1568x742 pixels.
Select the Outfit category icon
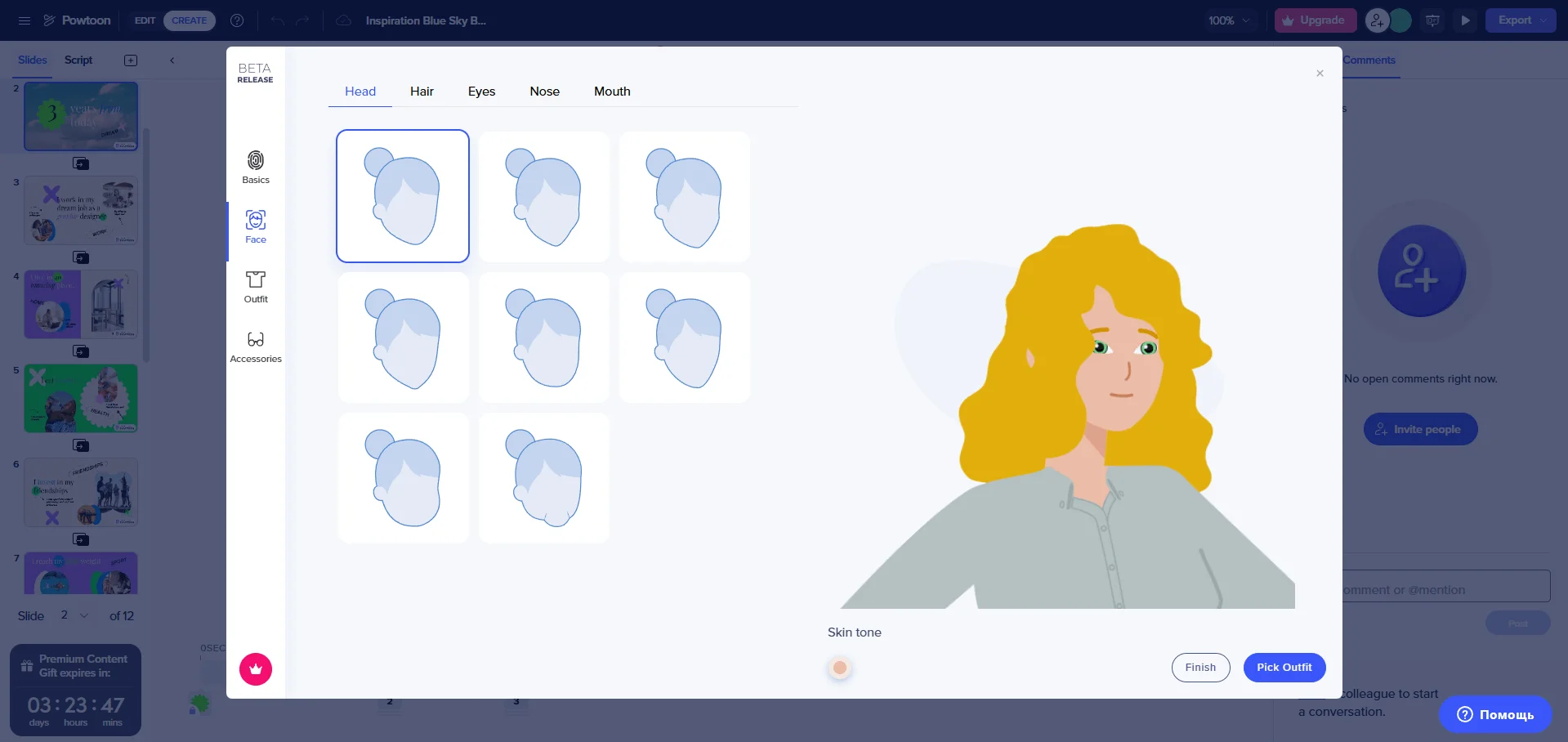pyautogui.click(x=255, y=286)
